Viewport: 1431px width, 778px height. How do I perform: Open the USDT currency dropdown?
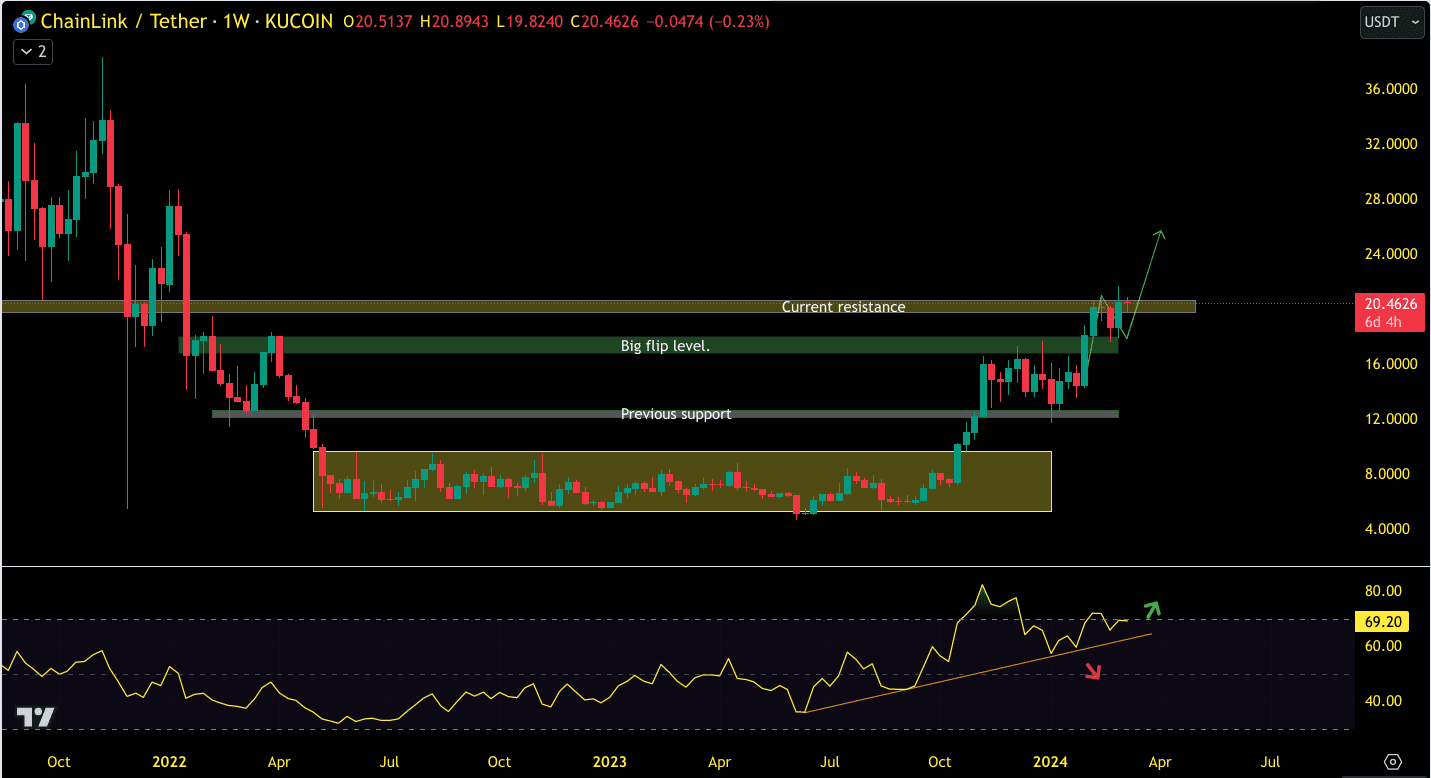pos(1392,22)
